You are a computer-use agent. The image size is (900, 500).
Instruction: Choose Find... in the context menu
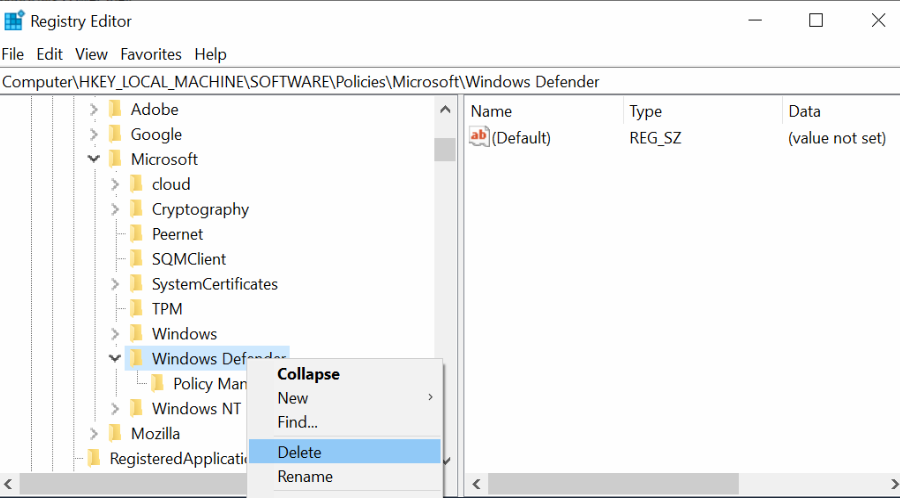pyautogui.click(x=345, y=422)
